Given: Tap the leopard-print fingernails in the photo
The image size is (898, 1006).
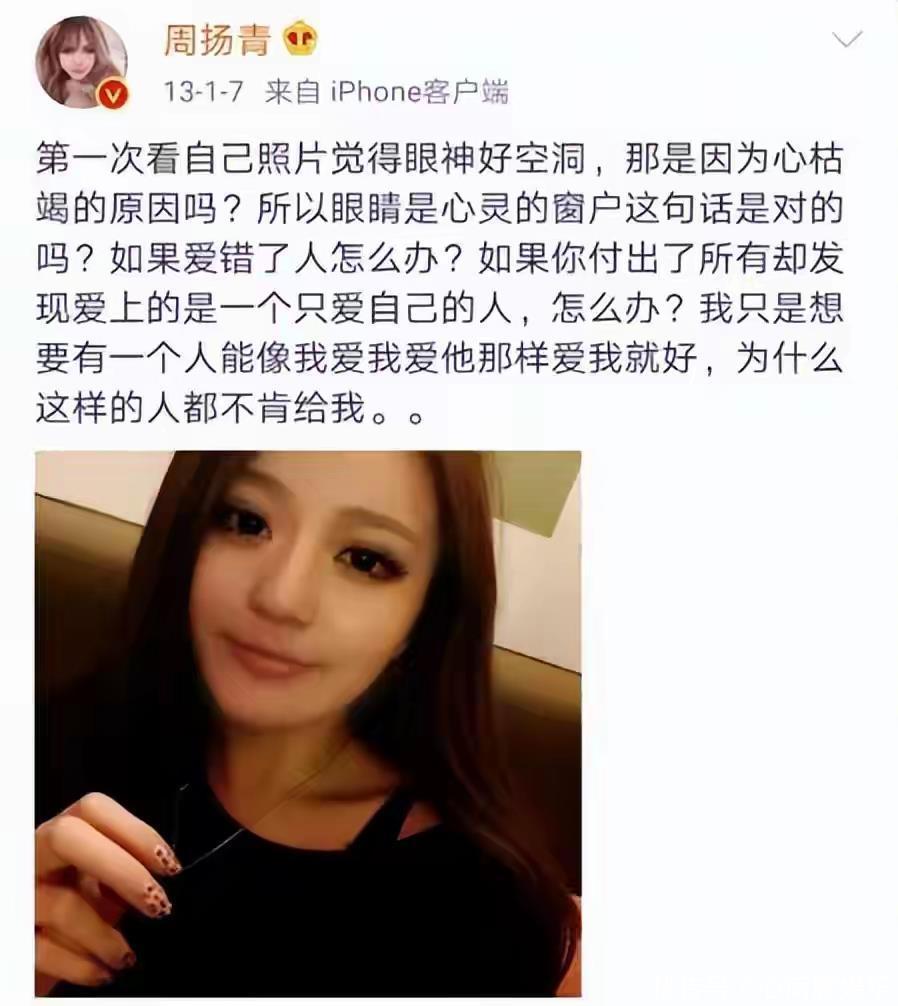Looking at the screenshot, I should [x=162, y=876].
